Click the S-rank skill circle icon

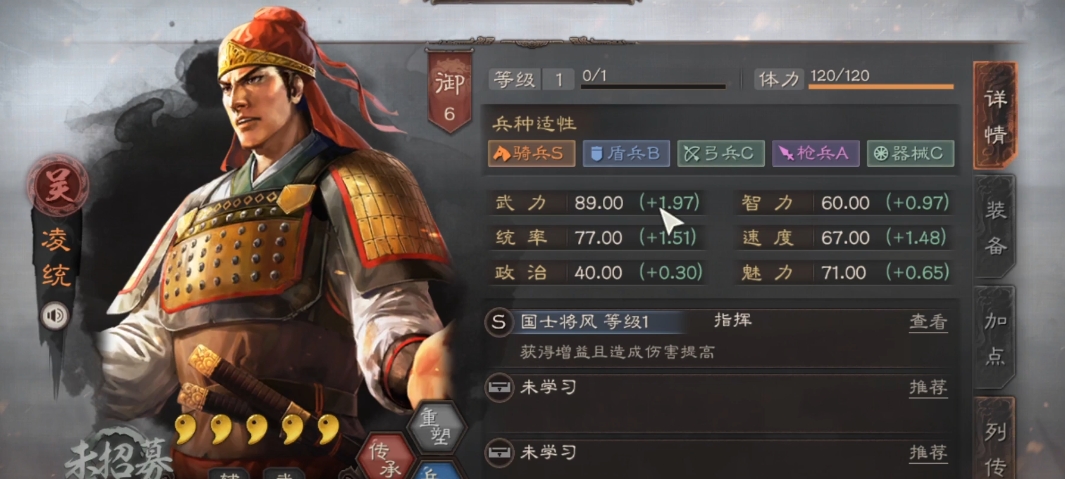[498, 323]
